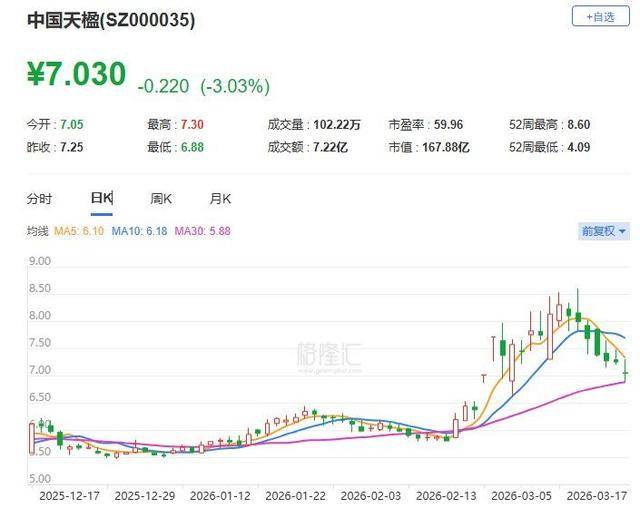Click the current price ¥7.030
The width and height of the screenshot is (640, 508).
76,75
